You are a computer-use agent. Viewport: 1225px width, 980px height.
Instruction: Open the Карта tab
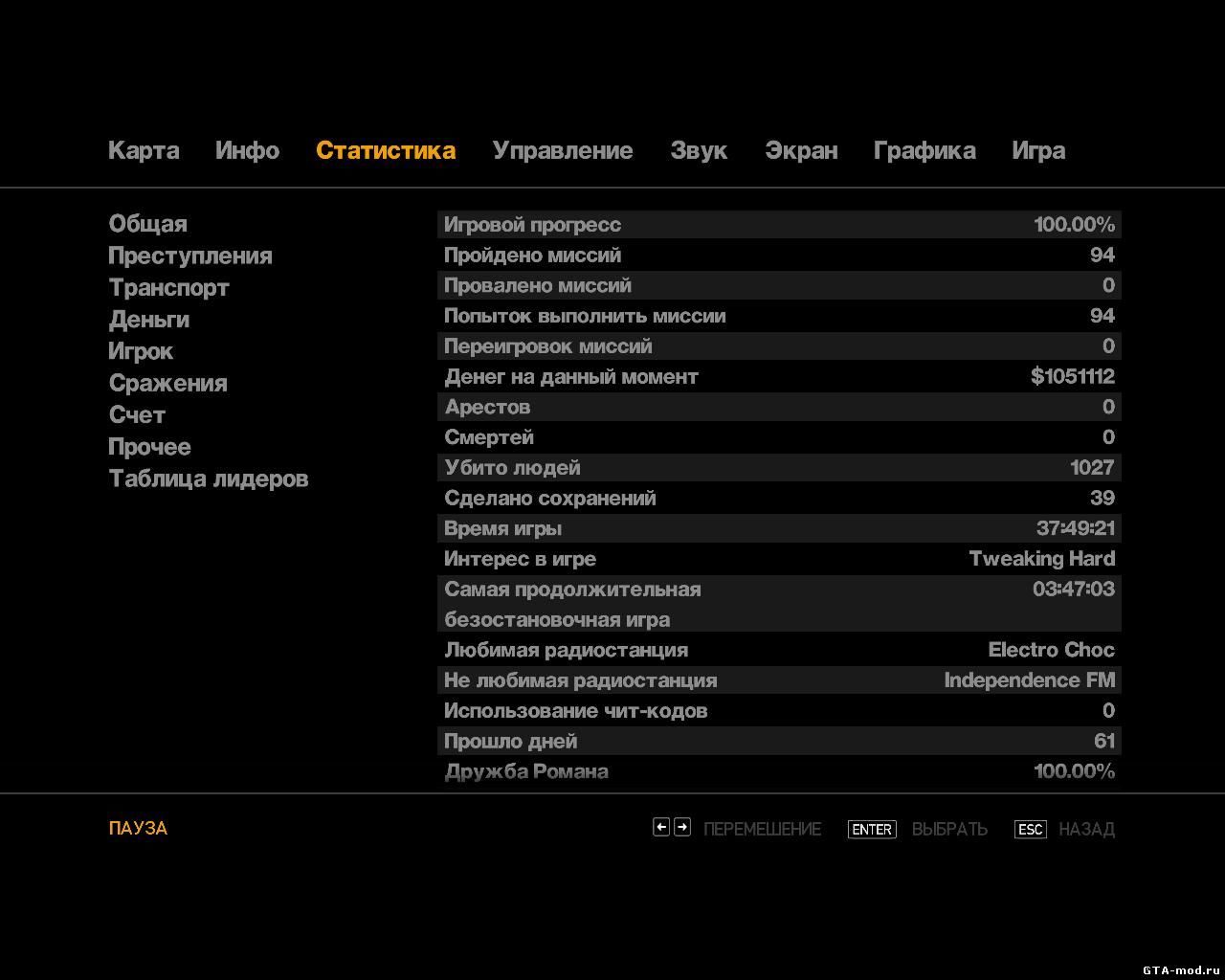[x=144, y=151]
